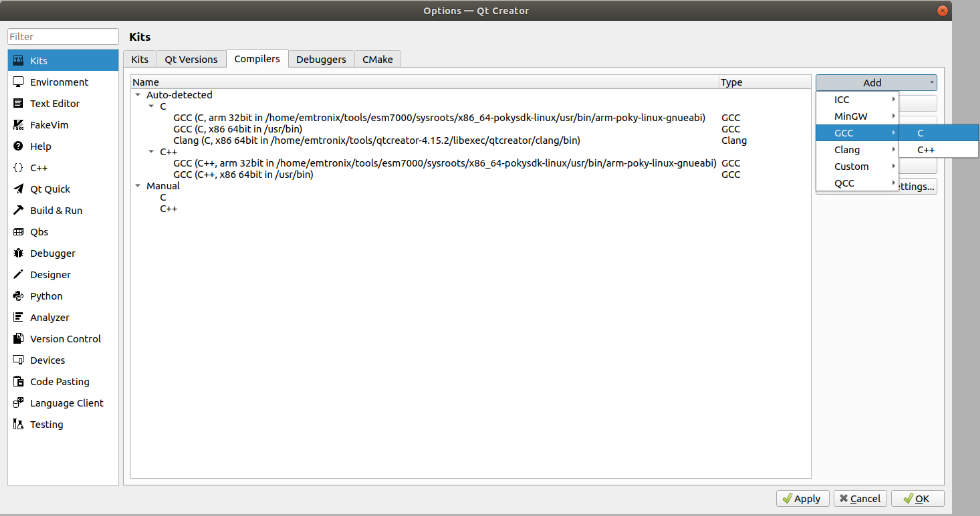The width and height of the screenshot is (980, 516).
Task: Sort by the Type column header
Action: [765, 82]
